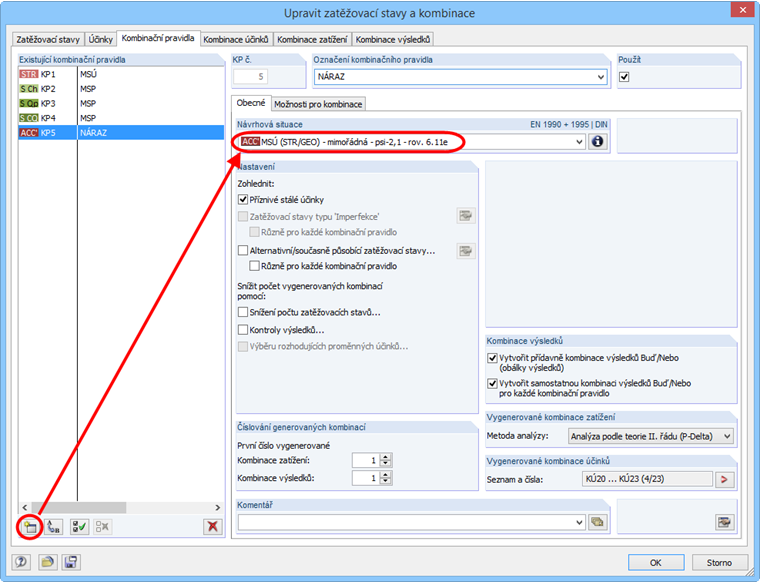The height and width of the screenshot is (583, 760).
Task: Toggle Vytvořit samostatnou kombinaci výsledků checkbox
Action: point(492,383)
